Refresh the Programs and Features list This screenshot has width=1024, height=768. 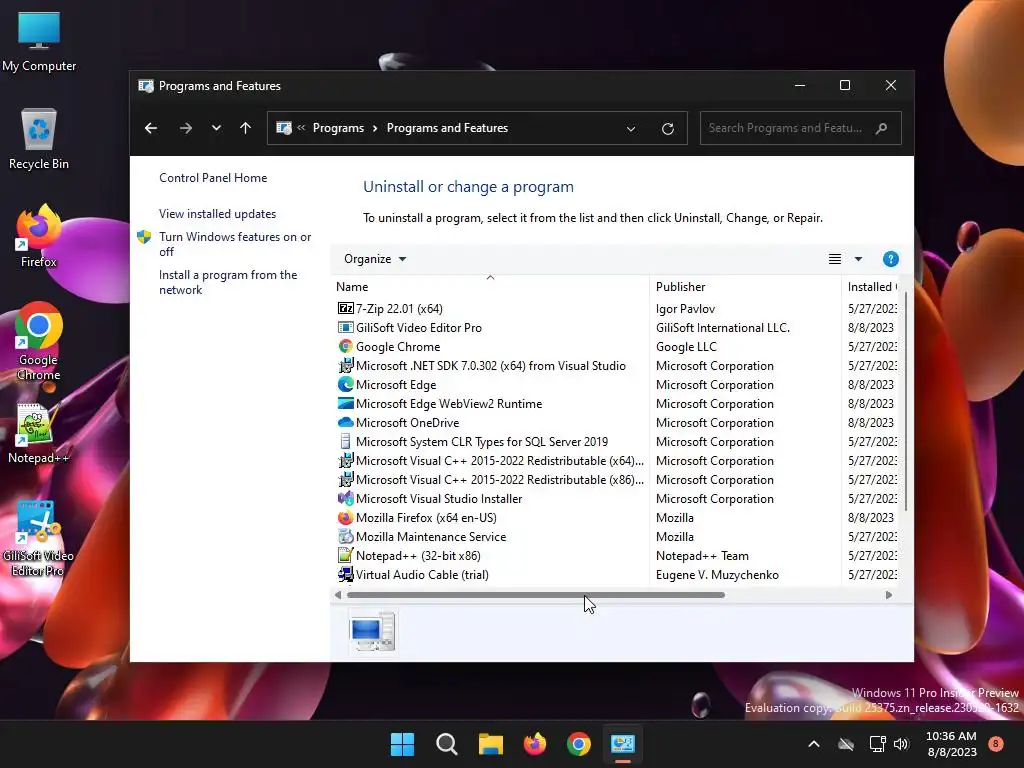click(x=667, y=129)
